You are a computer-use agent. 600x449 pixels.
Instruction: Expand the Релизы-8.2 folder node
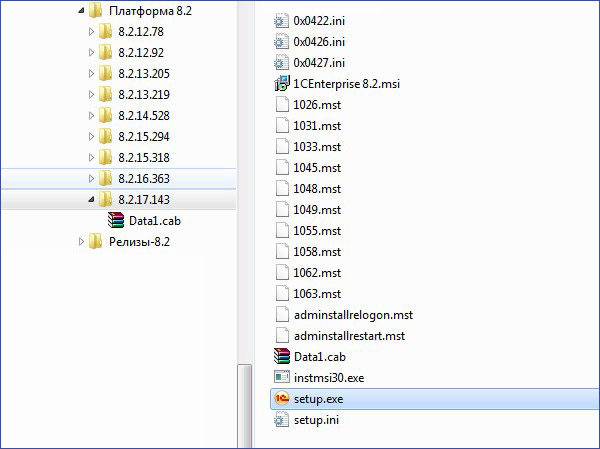81,242
